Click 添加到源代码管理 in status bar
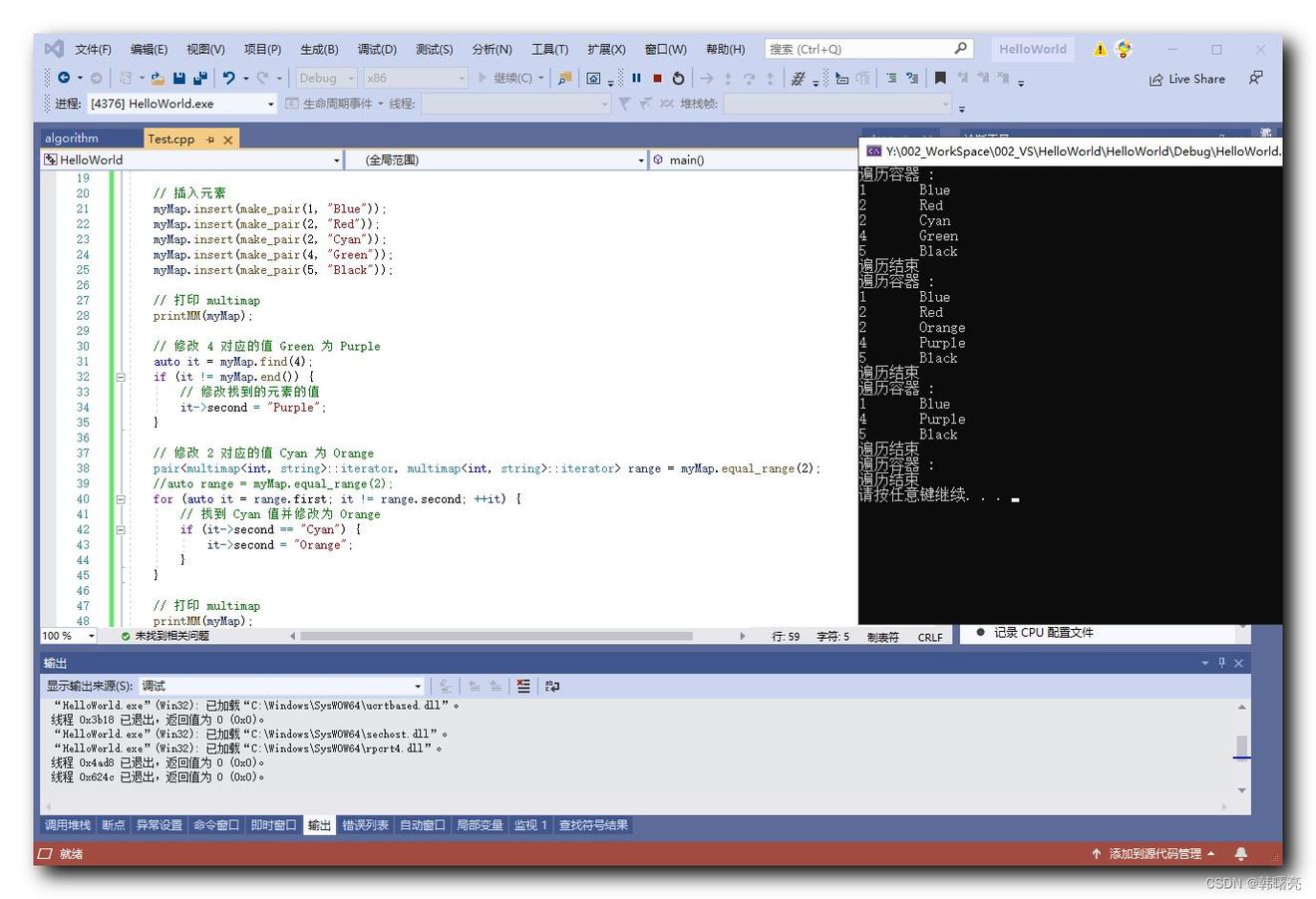Viewport: 1316px width, 899px height. [1153, 854]
